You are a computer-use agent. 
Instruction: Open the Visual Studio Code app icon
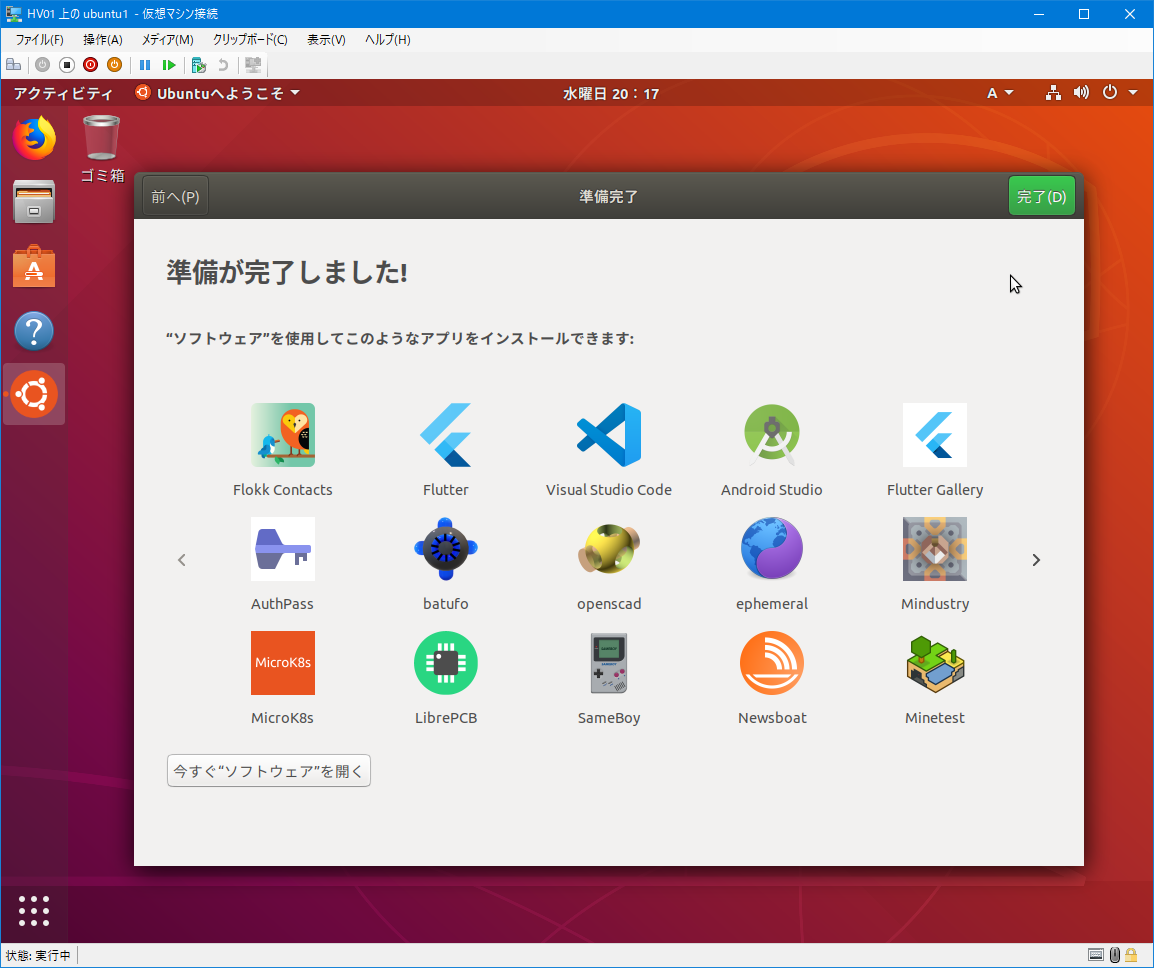tap(608, 435)
